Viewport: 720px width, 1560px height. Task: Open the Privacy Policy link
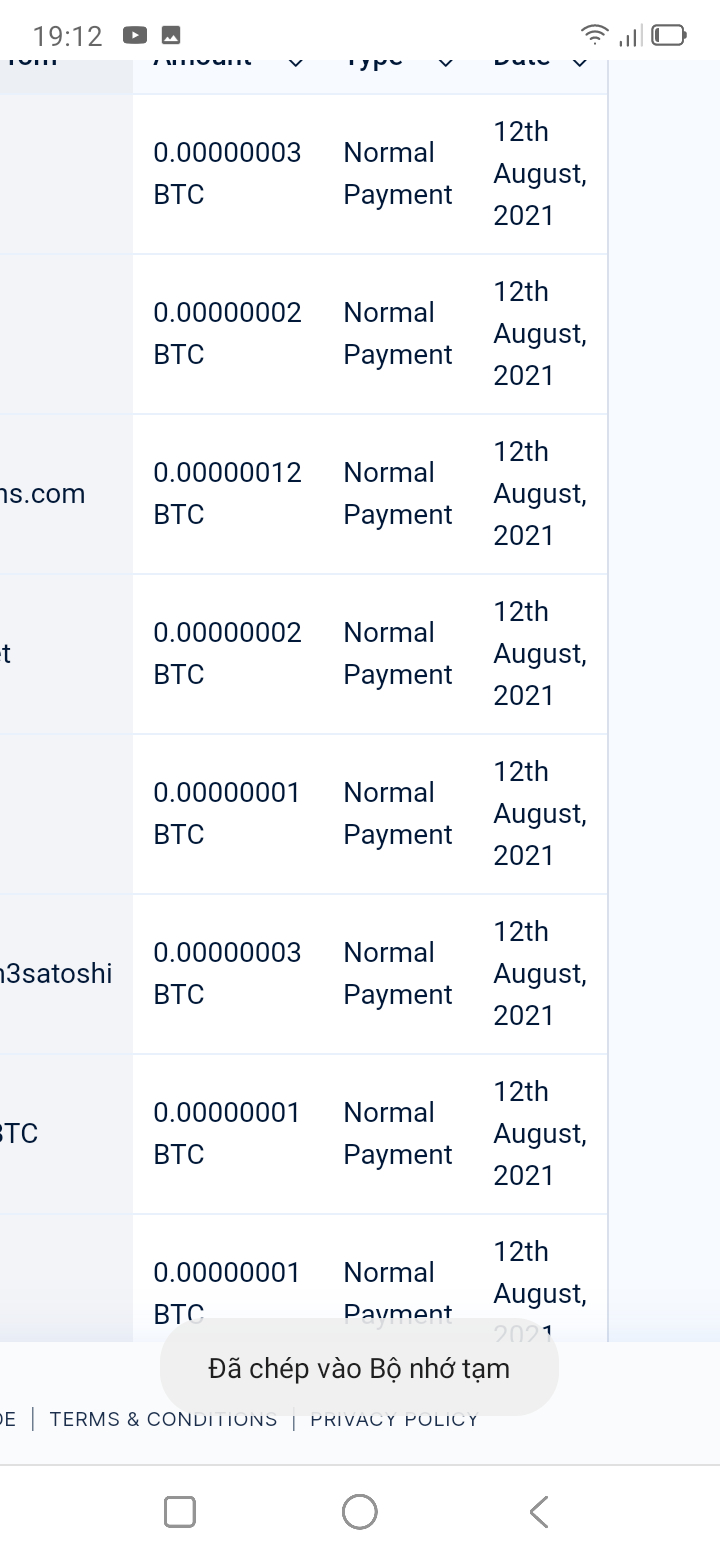click(394, 1419)
